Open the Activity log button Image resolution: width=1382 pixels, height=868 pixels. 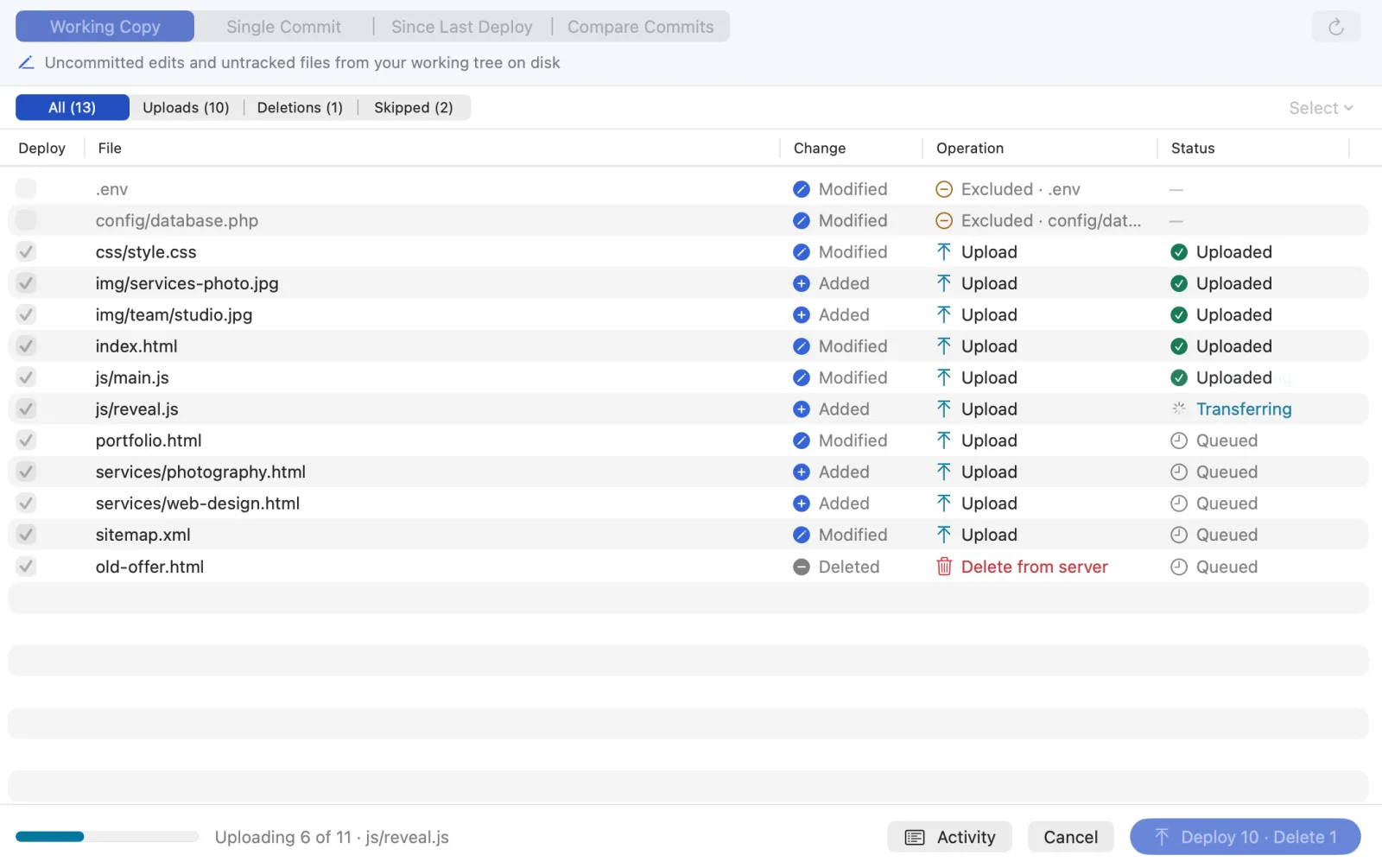click(949, 837)
